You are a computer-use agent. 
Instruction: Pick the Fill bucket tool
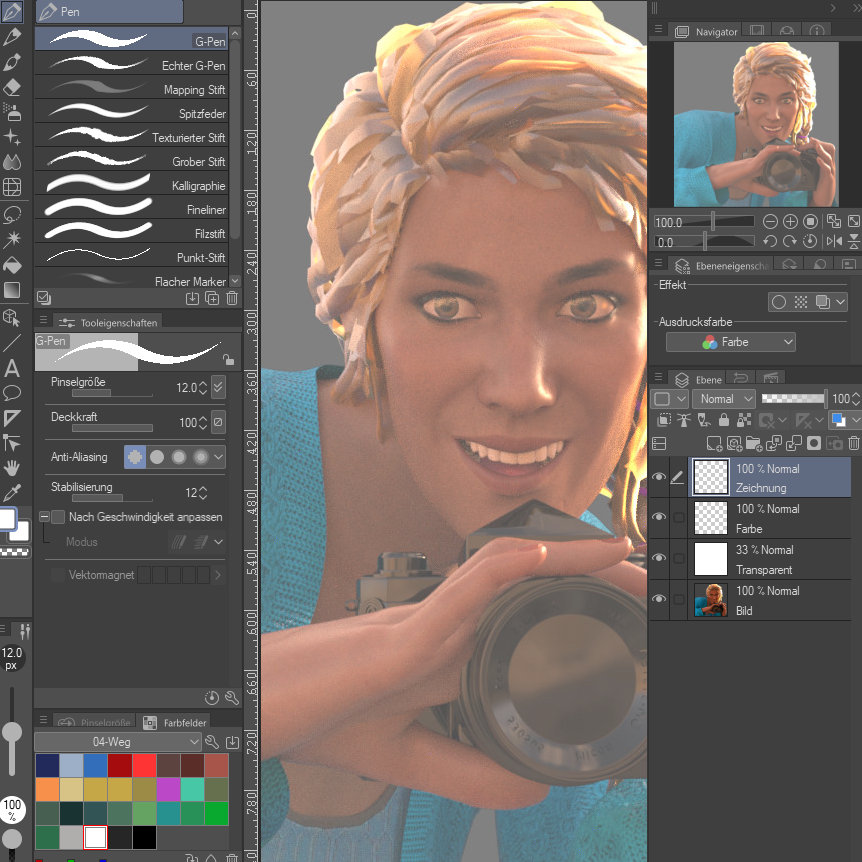[x=12, y=265]
